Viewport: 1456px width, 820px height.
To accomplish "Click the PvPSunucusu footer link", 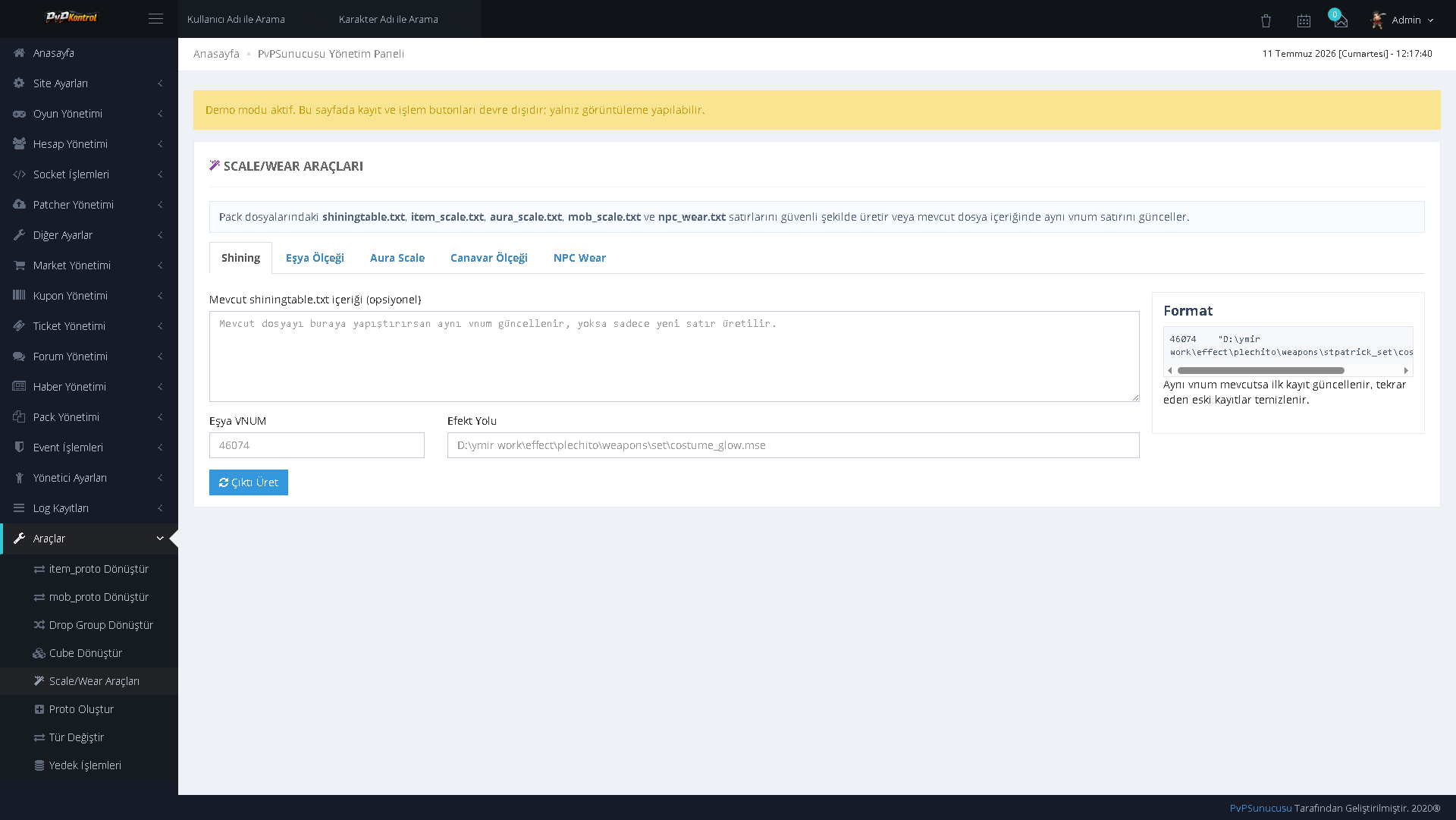I will [1260, 809].
